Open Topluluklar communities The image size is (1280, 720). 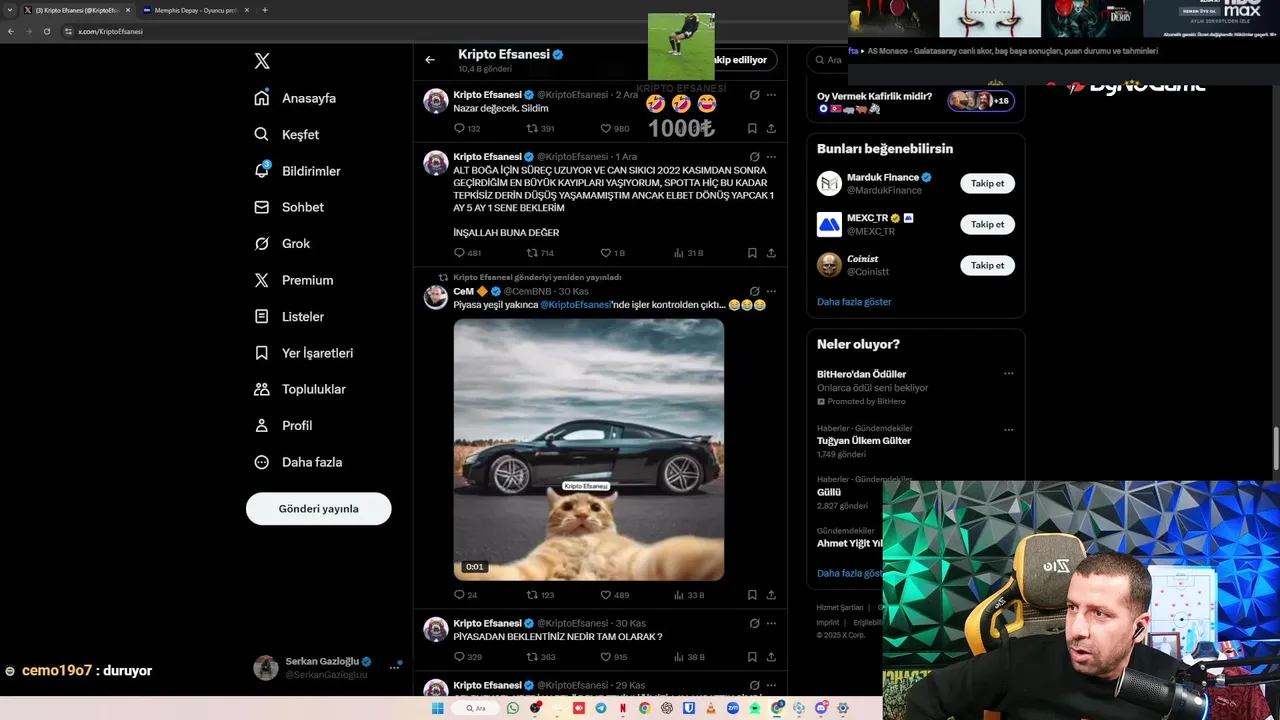pyautogui.click(x=300, y=389)
